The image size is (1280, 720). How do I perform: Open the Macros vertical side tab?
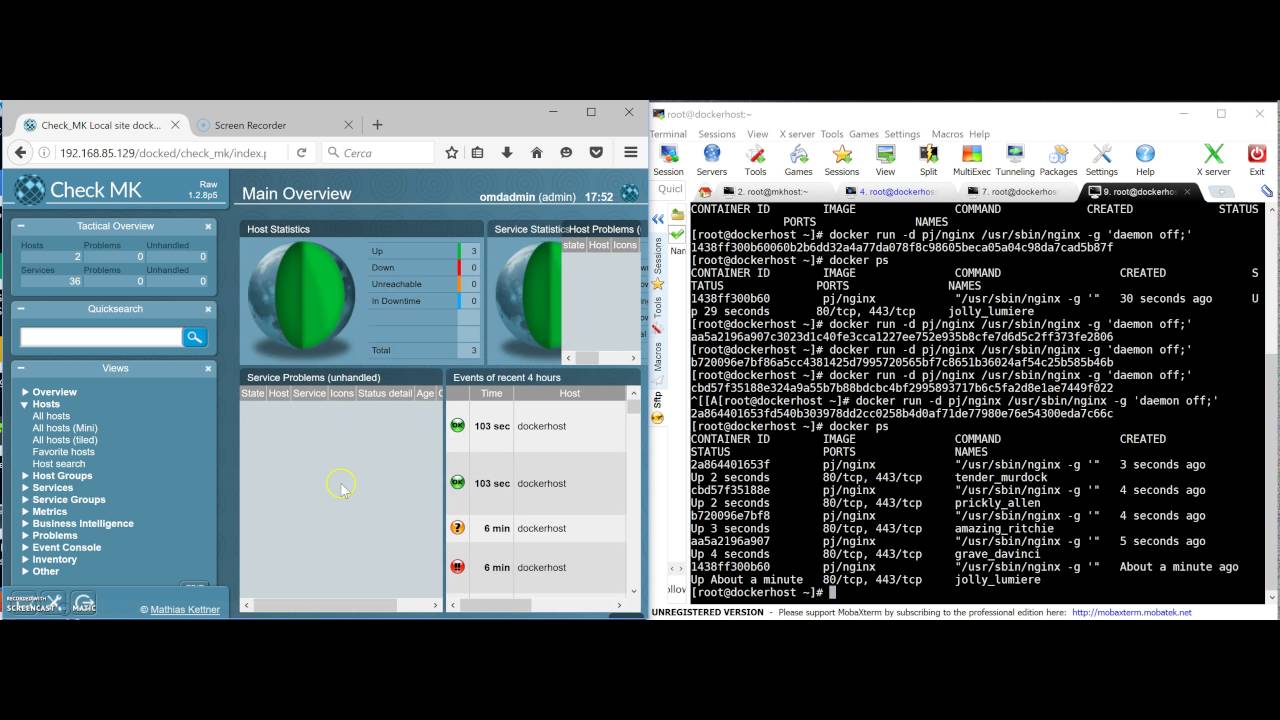click(x=658, y=356)
